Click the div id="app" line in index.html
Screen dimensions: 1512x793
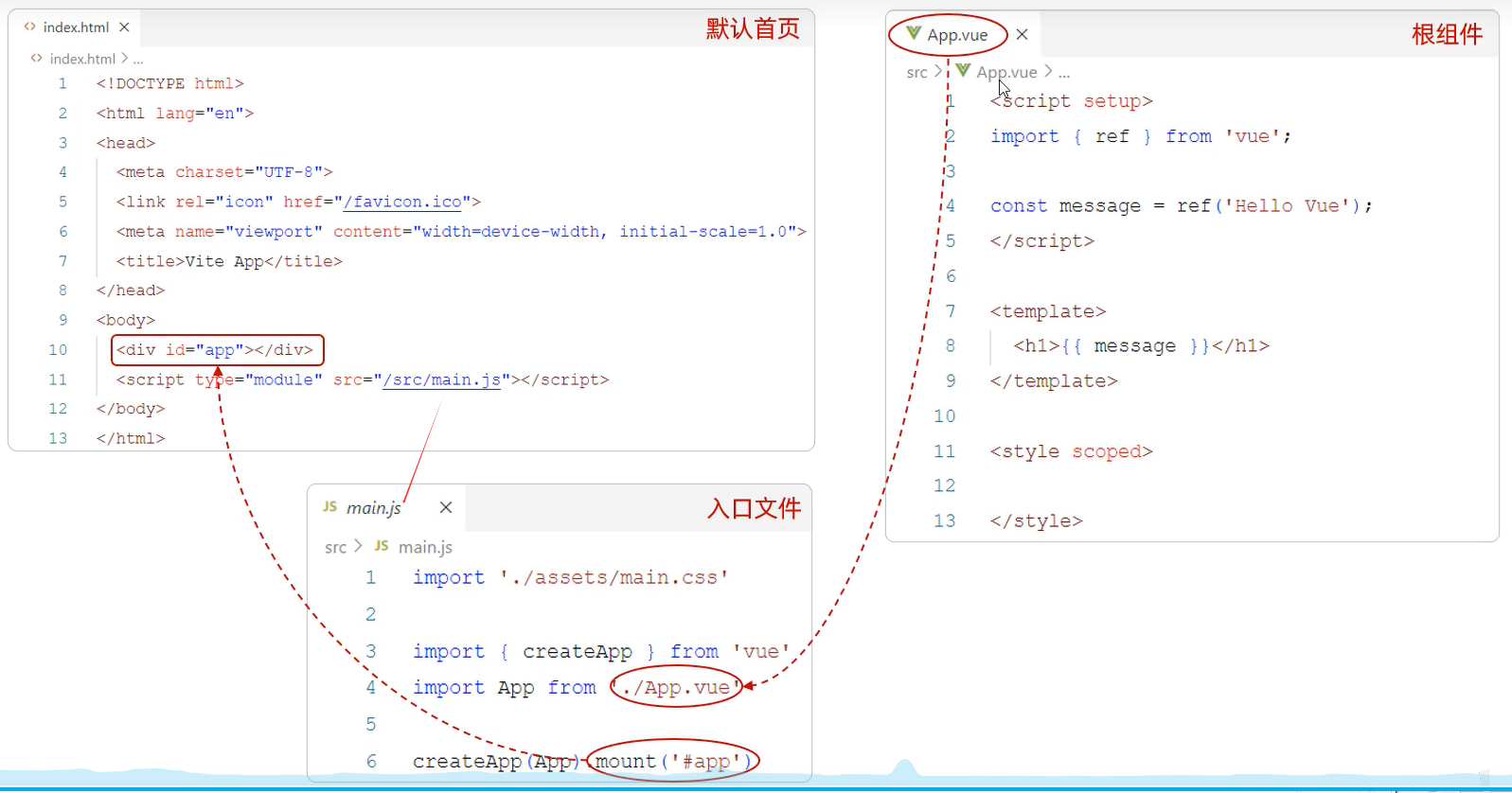tap(218, 350)
